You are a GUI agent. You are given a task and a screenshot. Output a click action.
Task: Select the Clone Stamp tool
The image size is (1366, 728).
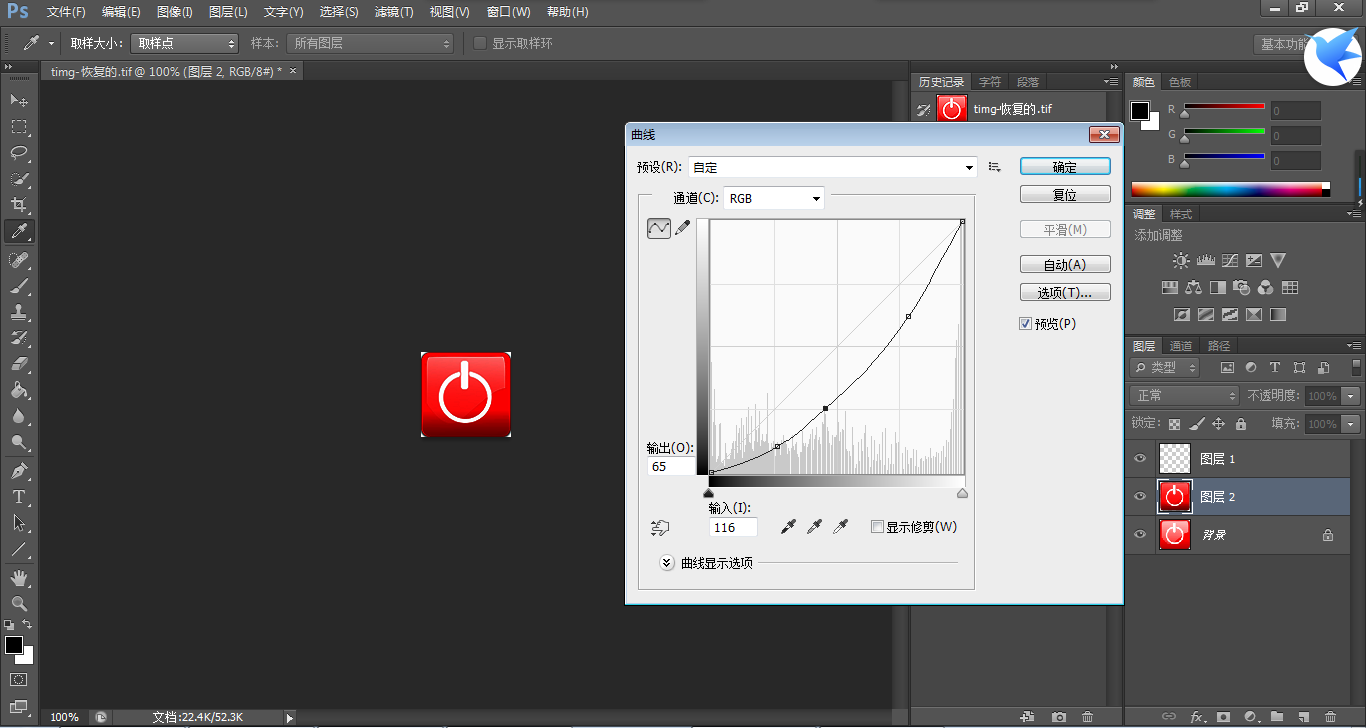click(x=19, y=312)
